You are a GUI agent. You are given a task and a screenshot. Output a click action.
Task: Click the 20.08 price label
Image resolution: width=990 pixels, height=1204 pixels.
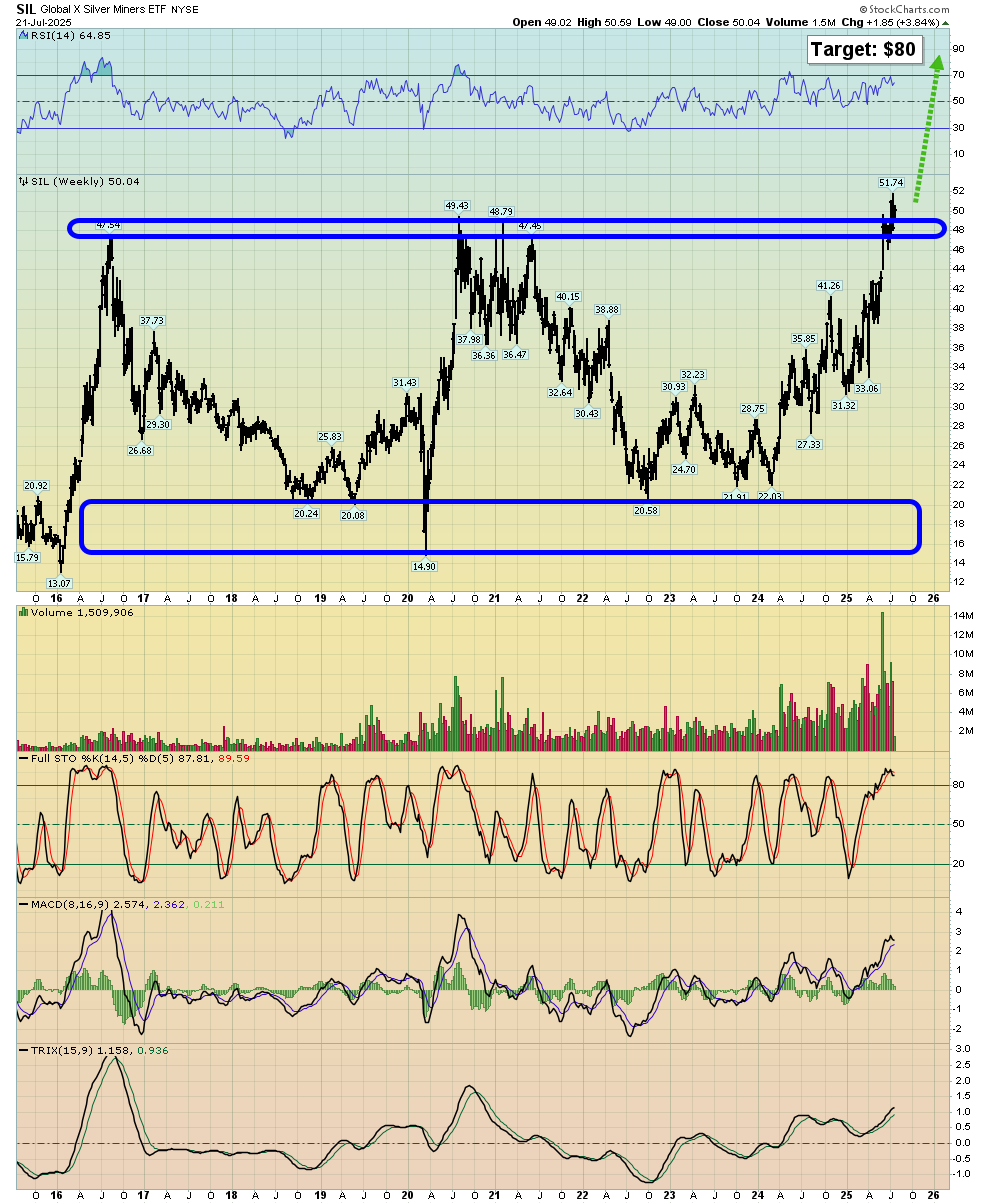pyautogui.click(x=353, y=515)
